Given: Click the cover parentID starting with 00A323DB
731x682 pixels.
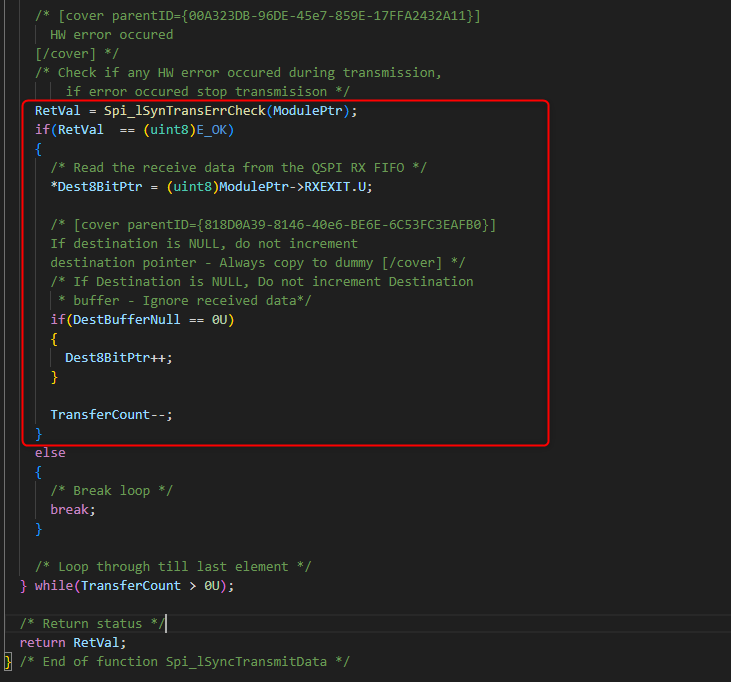Looking at the screenshot, I should coord(258,15).
